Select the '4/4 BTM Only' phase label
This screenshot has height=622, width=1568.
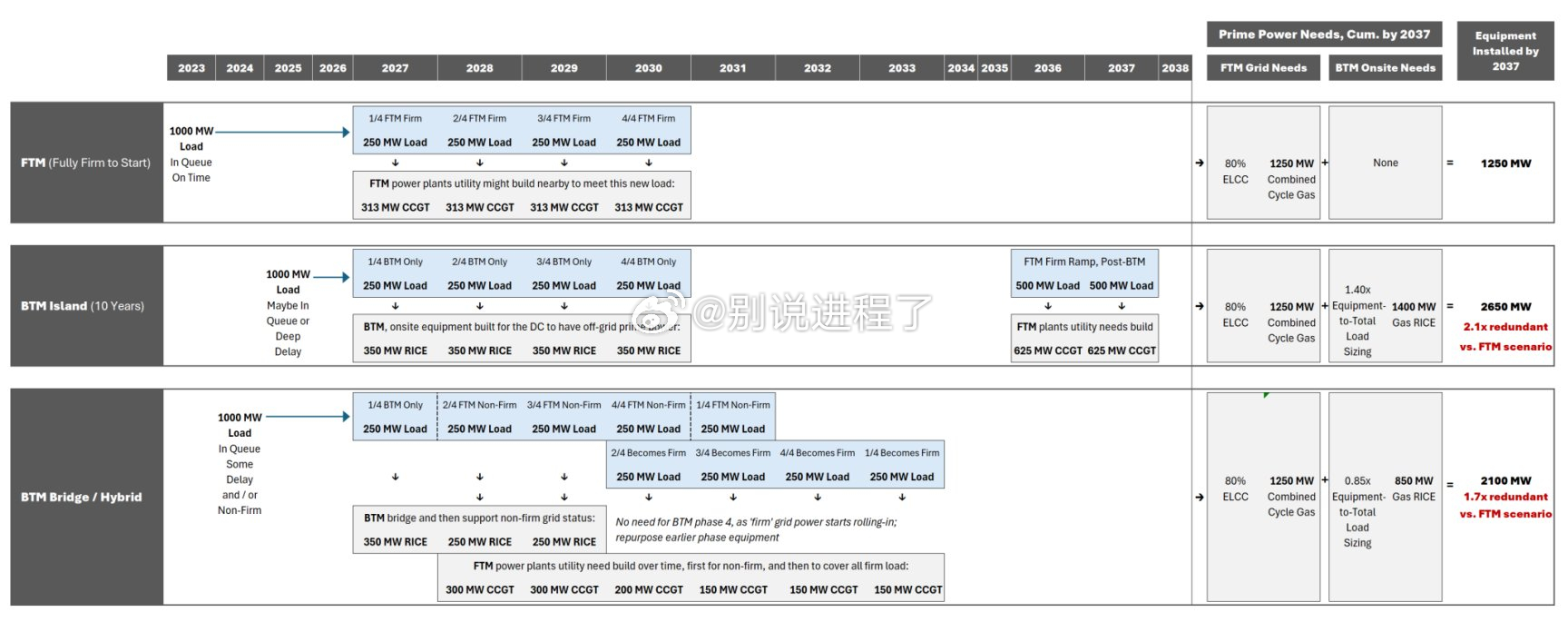click(648, 262)
